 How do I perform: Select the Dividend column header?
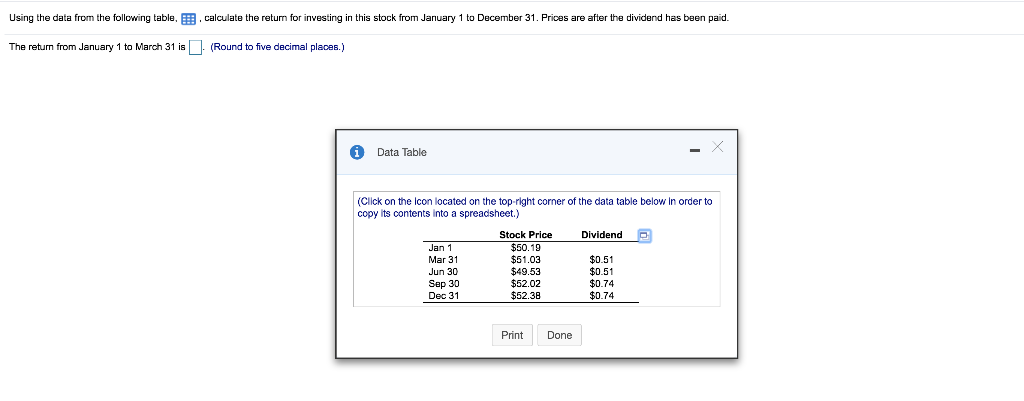pyautogui.click(x=601, y=235)
